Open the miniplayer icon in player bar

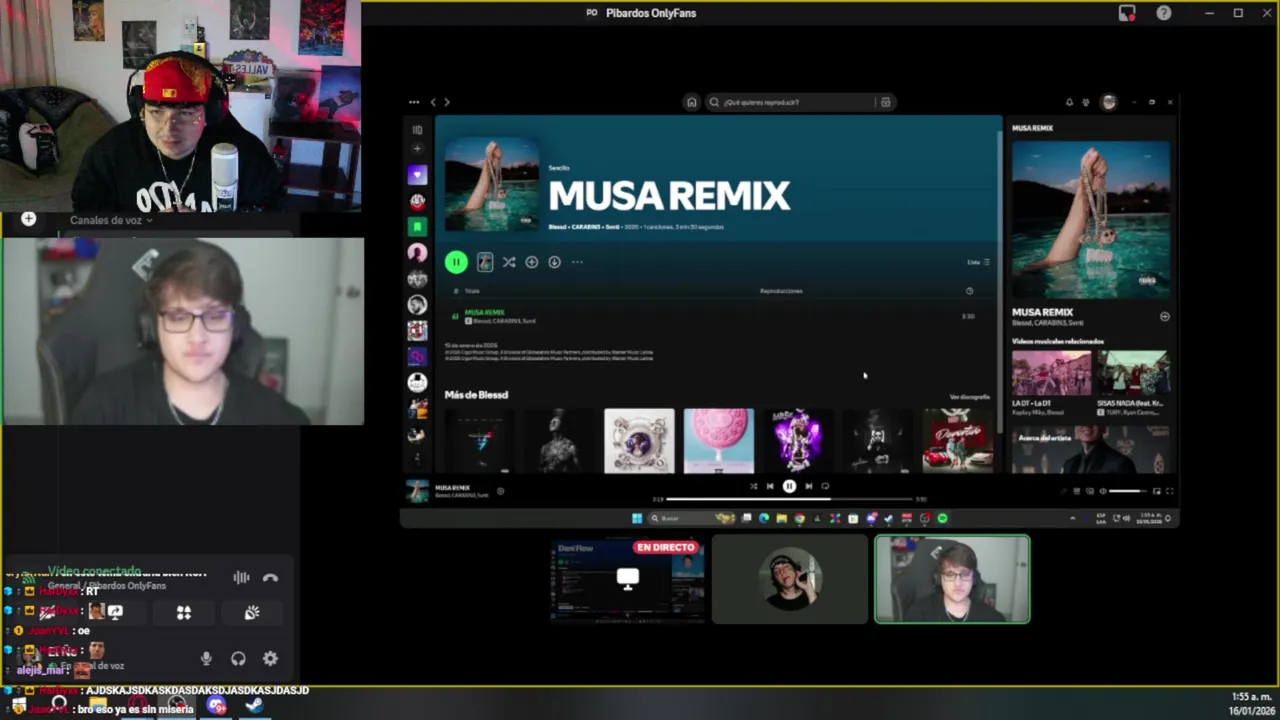coord(1157,491)
